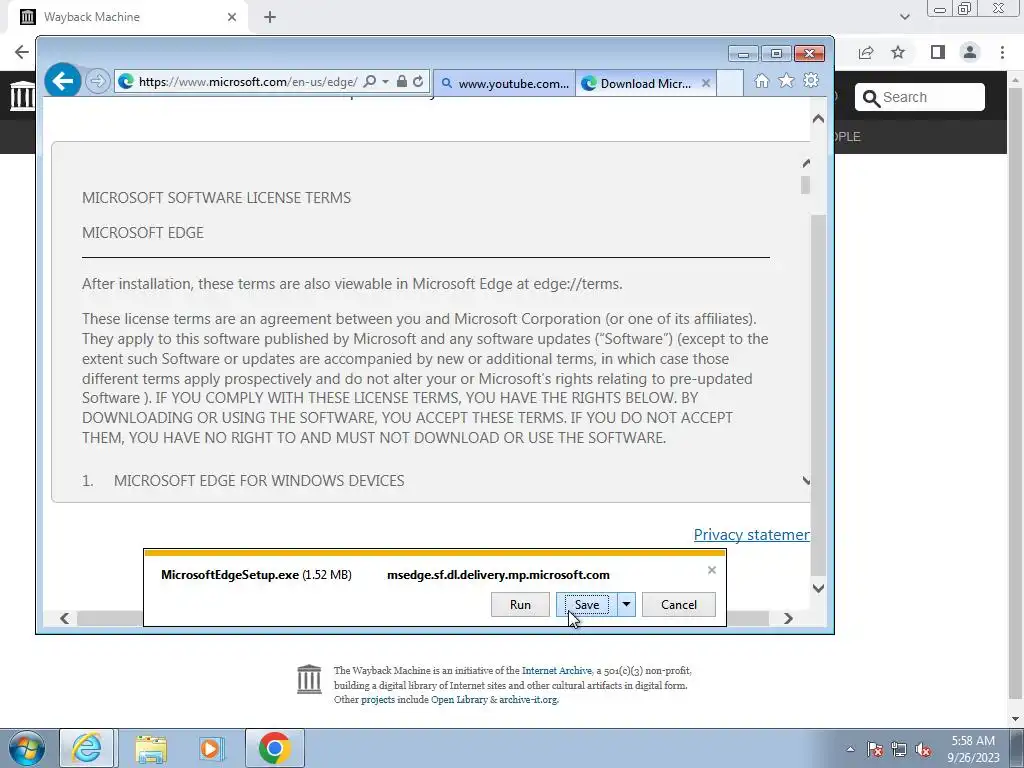
Task: Click Run in the download bar
Action: point(520,605)
